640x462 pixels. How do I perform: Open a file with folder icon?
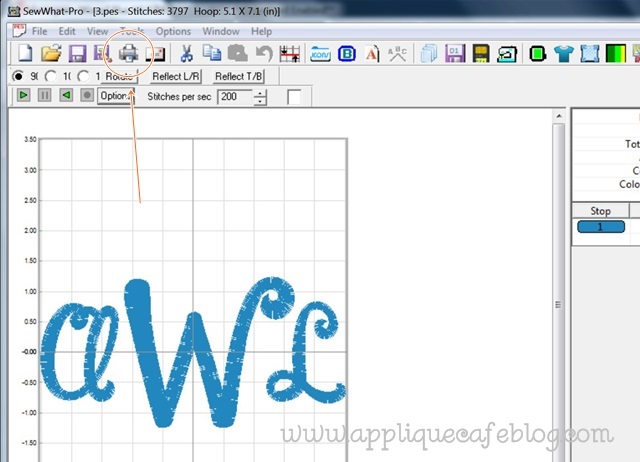point(51,53)
